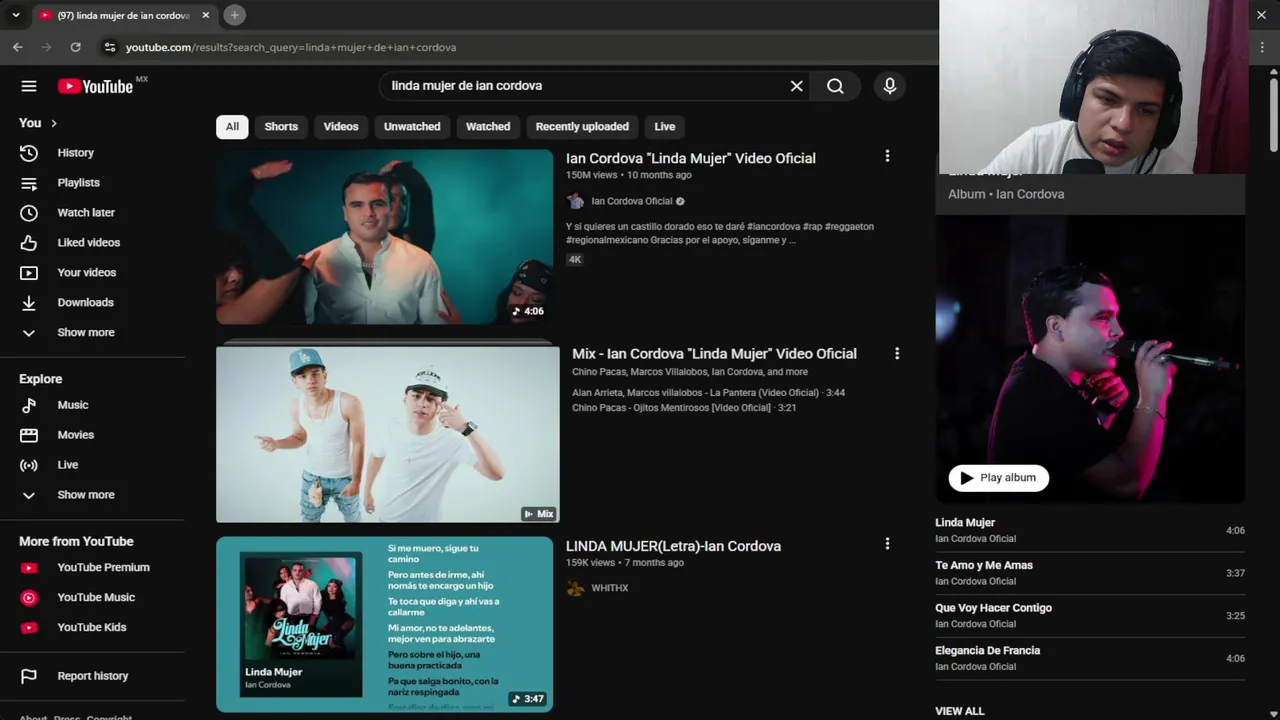The height and width of the screenshot is (720, 1280).
Task: Open the Ian Cordova "Linda Mujer" Video Oficial title
Action: pyautogui.click(x=691, y=158)
